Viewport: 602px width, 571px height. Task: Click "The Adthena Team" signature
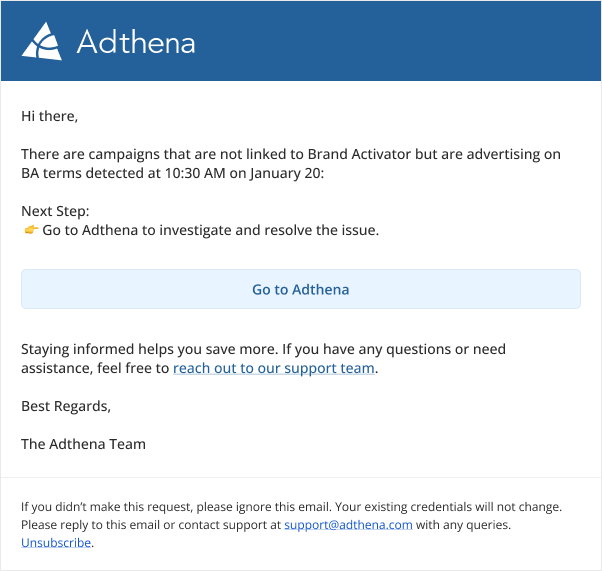click(x=83, y=444)
